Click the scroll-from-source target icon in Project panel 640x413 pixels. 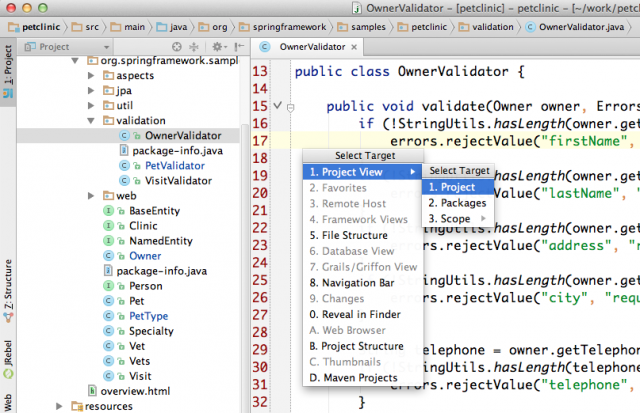click(x=177, y=47)
